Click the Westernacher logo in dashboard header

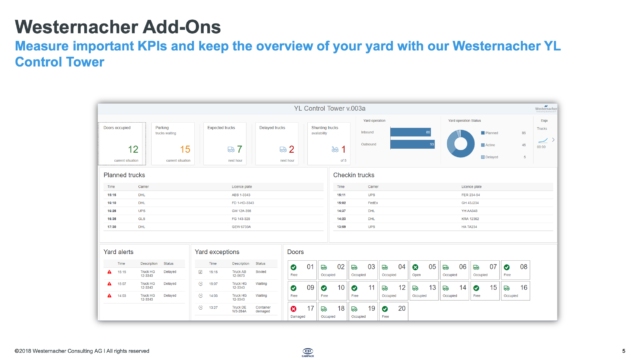click(x=546, y=108)
